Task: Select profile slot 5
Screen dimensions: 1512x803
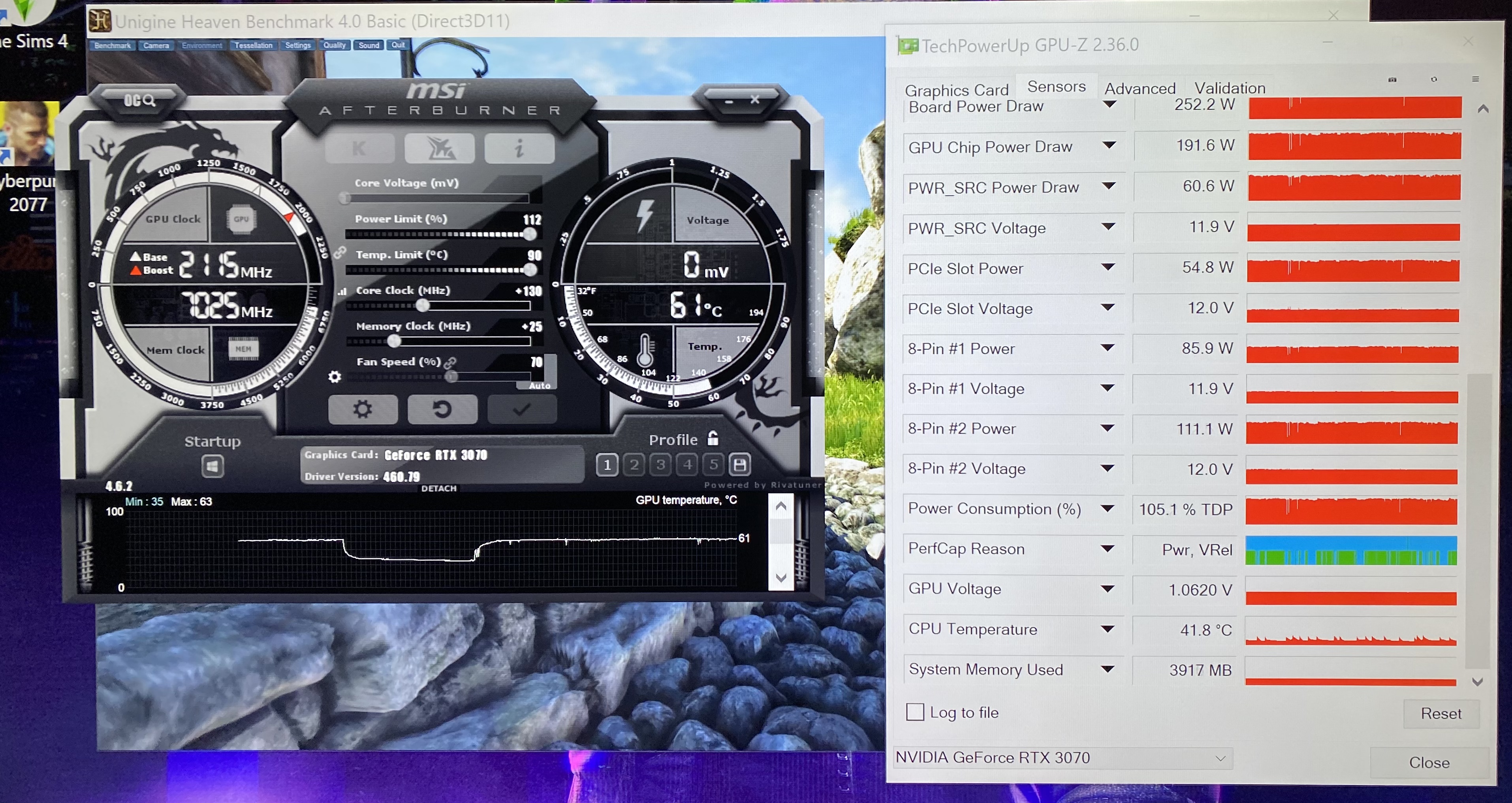Action: [x=714, y=465]
